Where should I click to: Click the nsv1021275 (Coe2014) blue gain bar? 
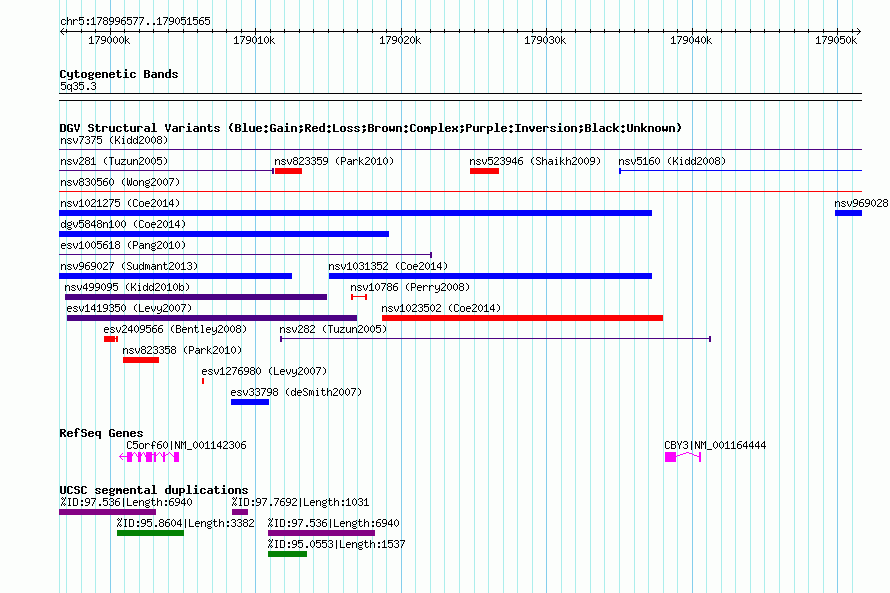355,213
